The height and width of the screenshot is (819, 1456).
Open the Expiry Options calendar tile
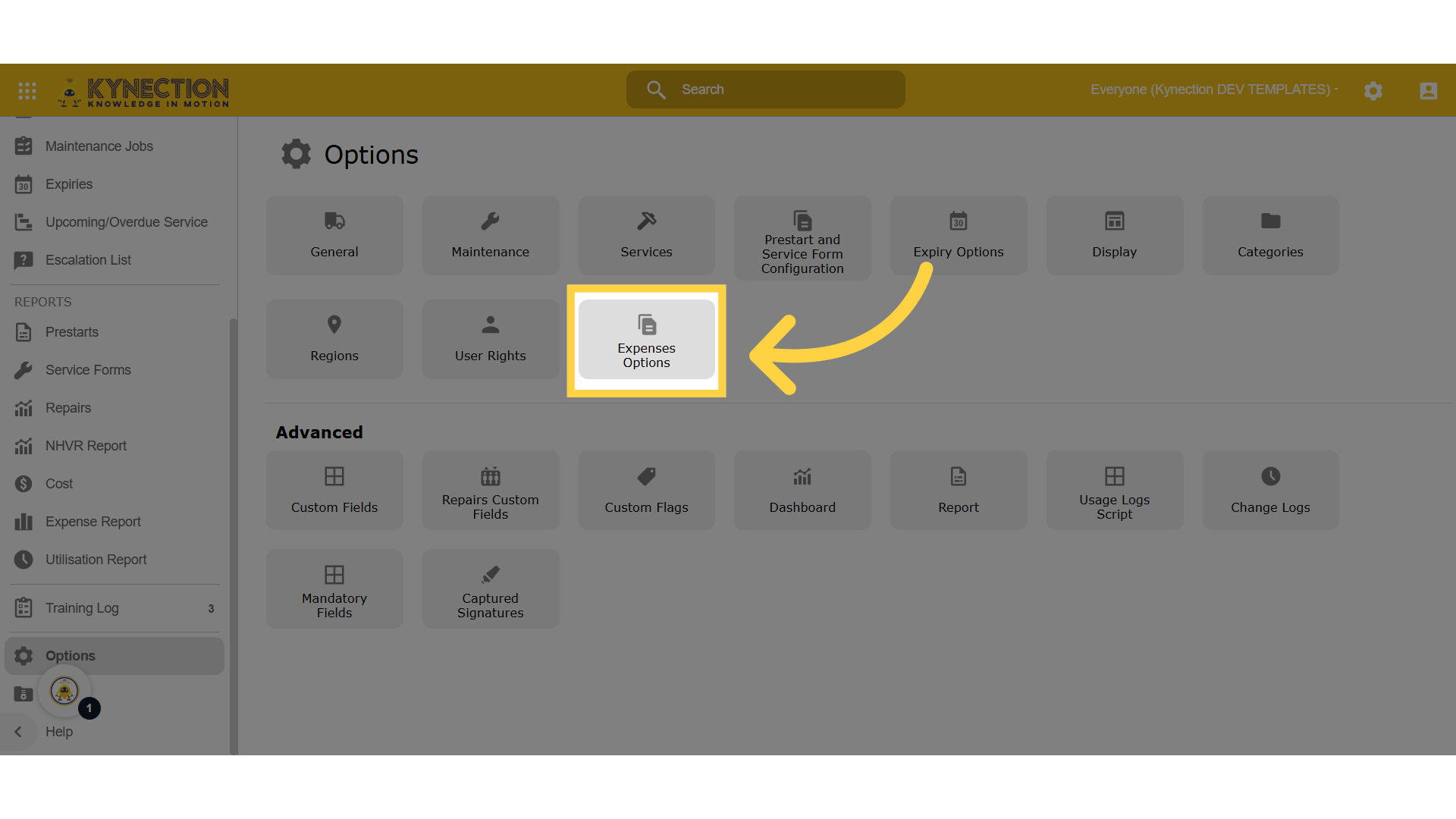click(959, 236)
